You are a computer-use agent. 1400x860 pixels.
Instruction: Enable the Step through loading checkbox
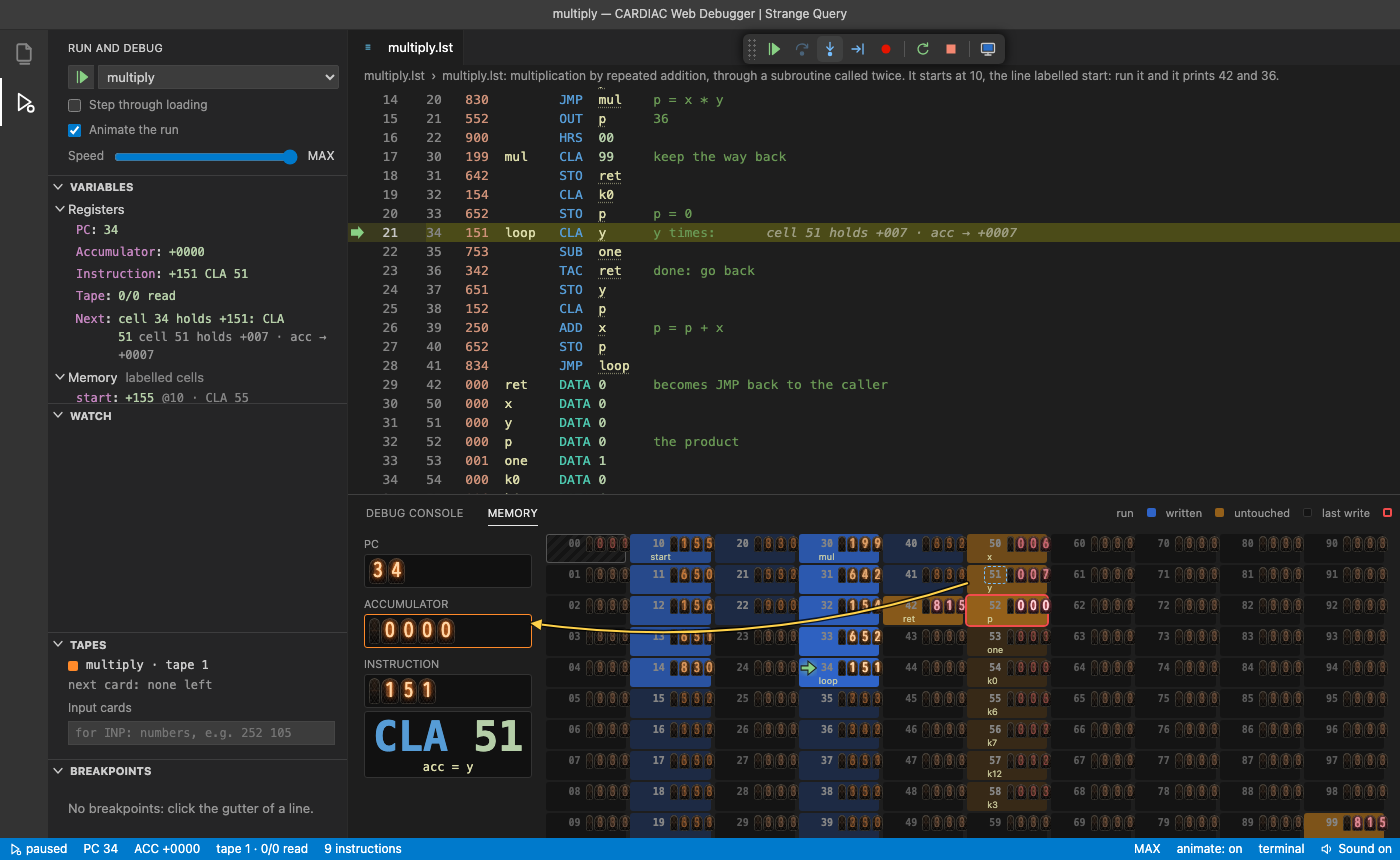click(74, 105)
